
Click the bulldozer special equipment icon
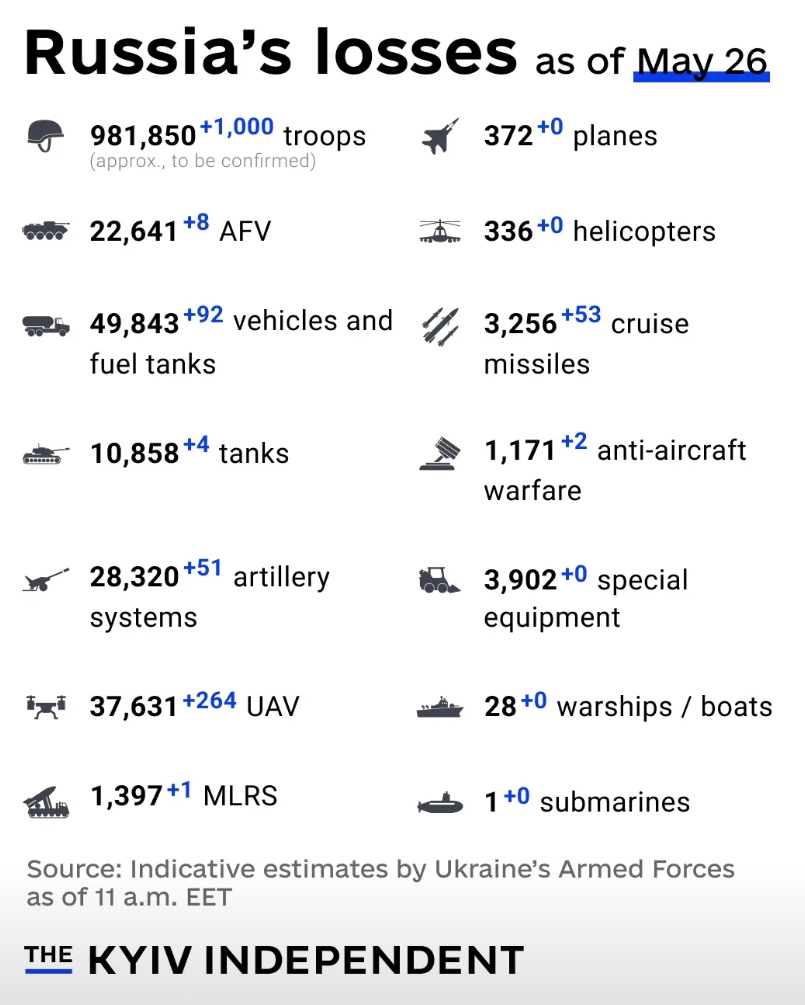pos(439,579)
